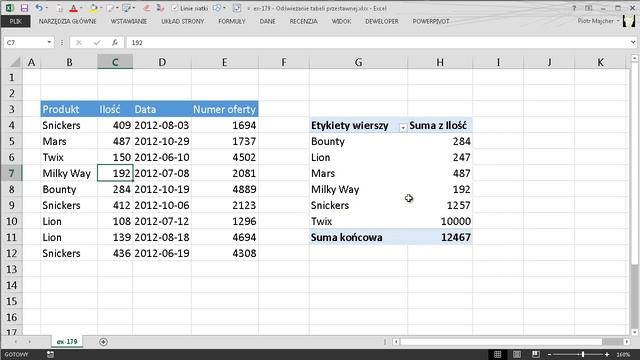Click the zoom slider handle
Image resolution: width=640 pixels, height=360 pixels.
(x=583, y=355)
